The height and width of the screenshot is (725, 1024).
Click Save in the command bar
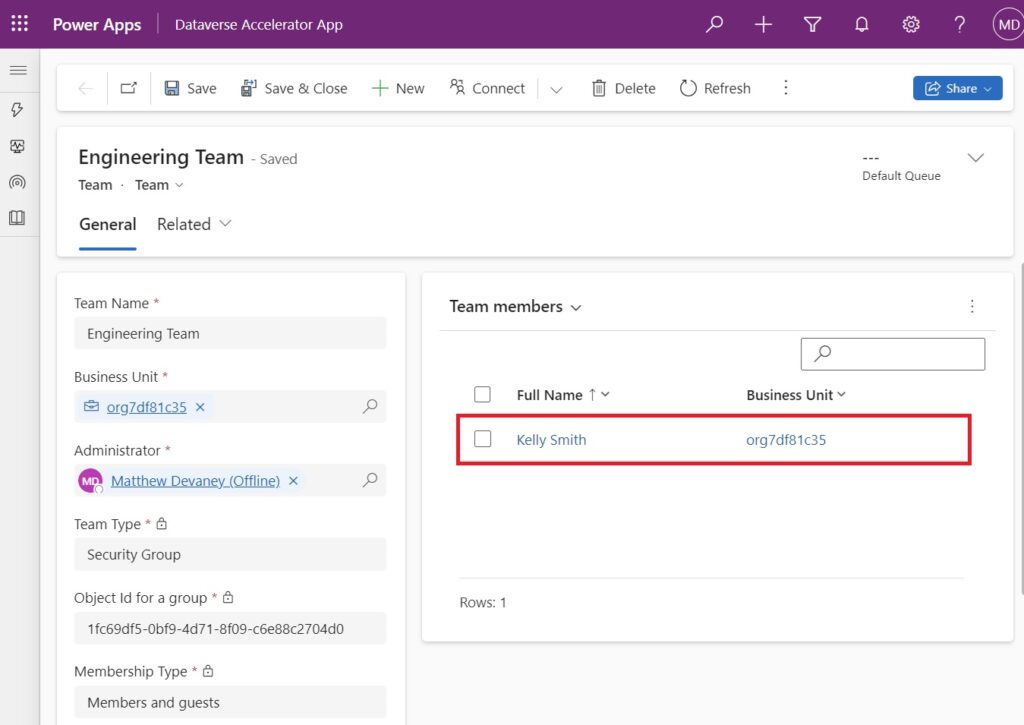[x=190, y=88]
